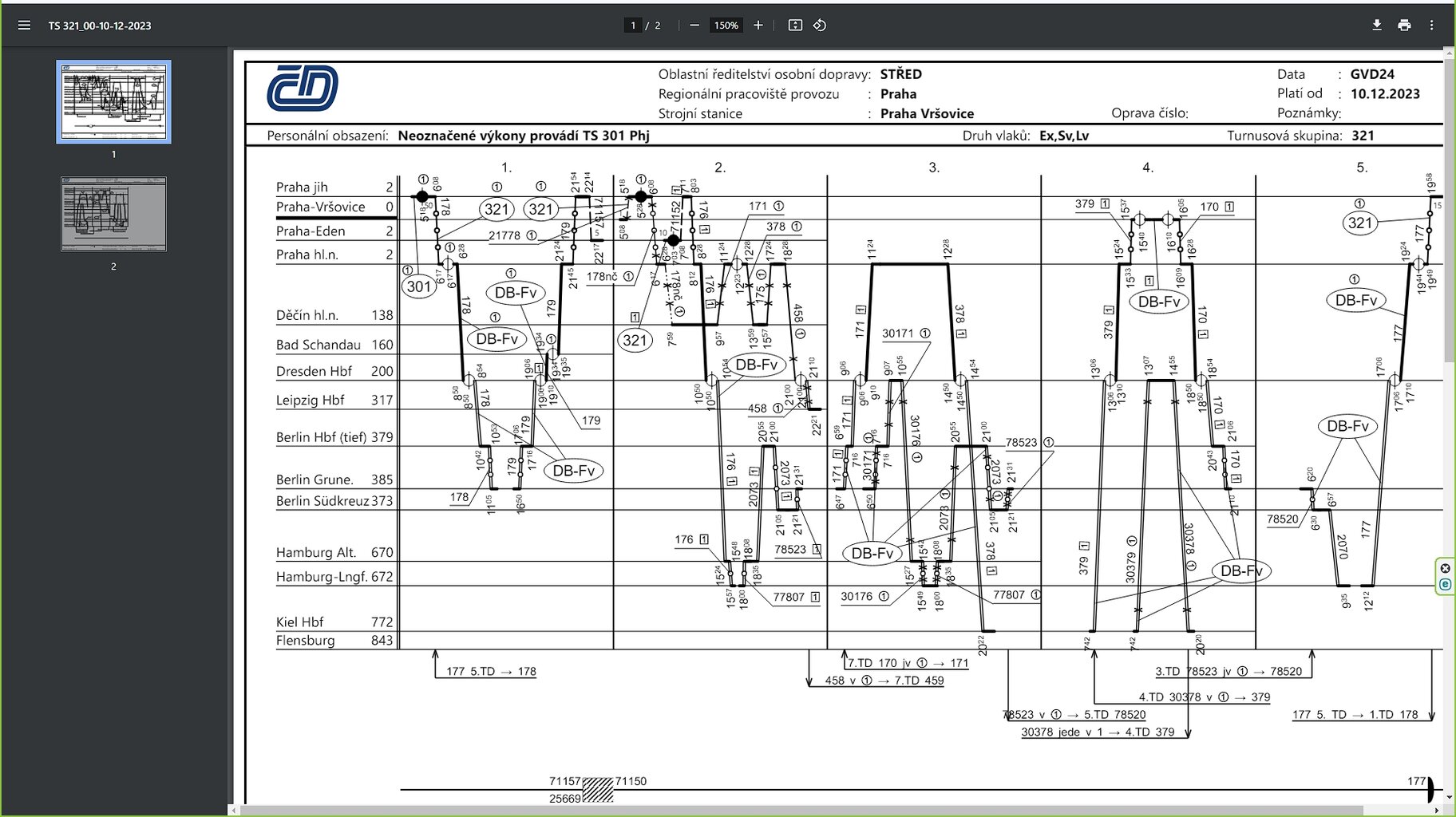
Task: Click the 'GVD24' data value
Action: [x=1372, y=74]
